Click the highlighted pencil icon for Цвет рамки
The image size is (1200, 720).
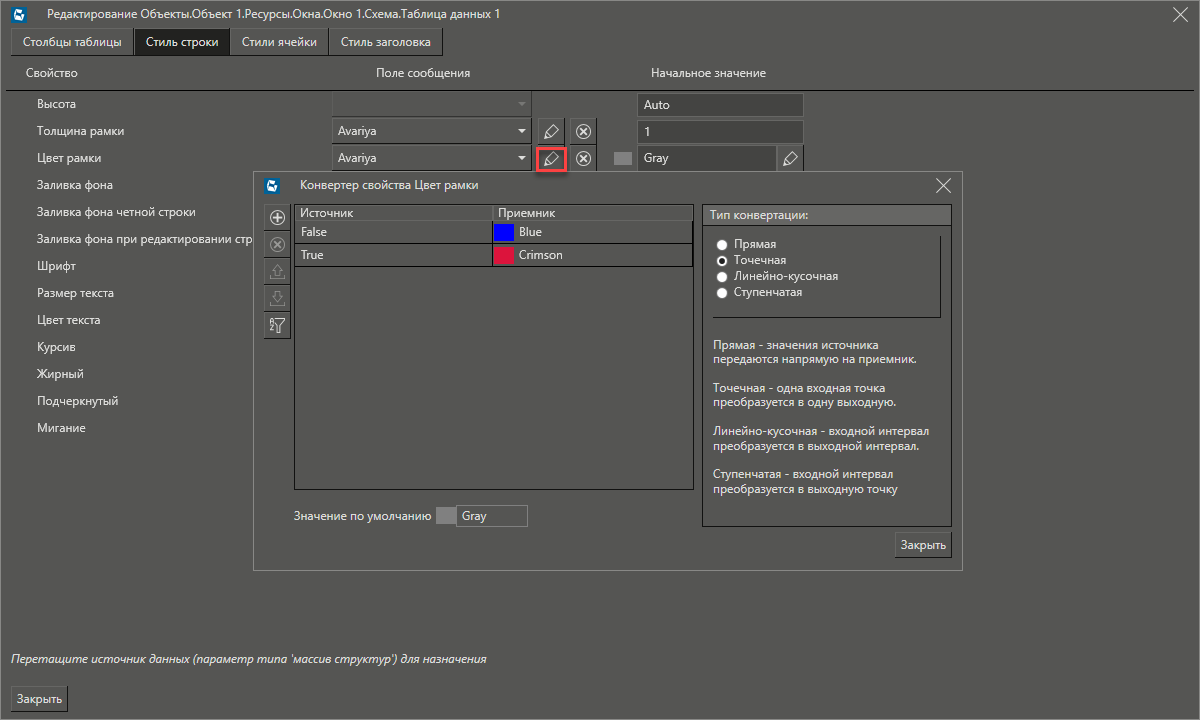coord(551,157)
